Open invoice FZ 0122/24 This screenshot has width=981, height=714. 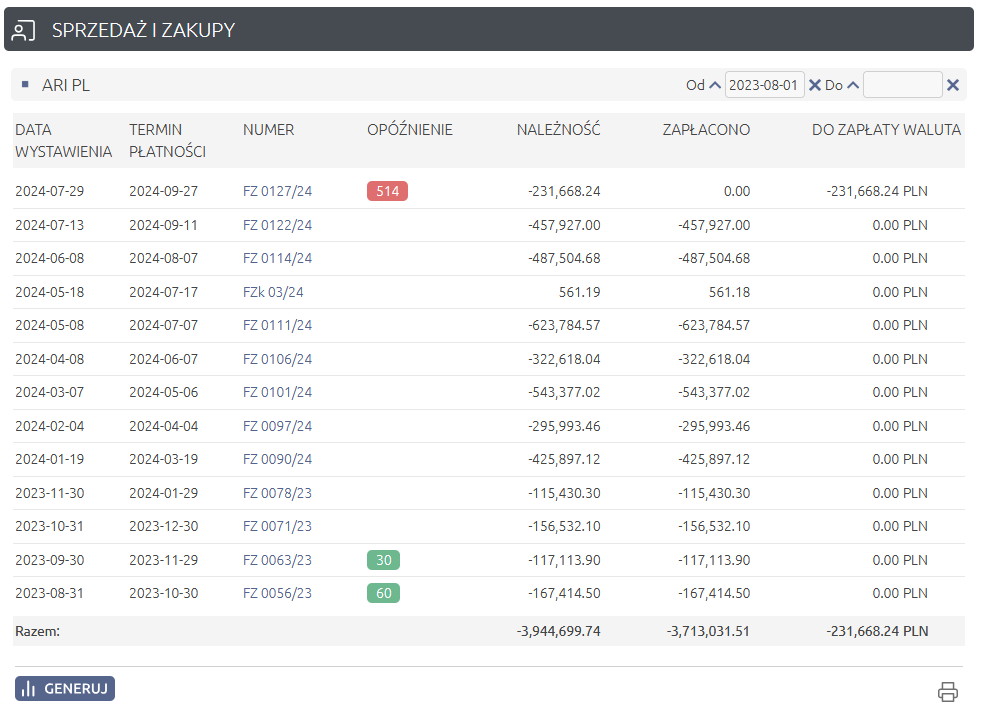click(x=277, y=225)
